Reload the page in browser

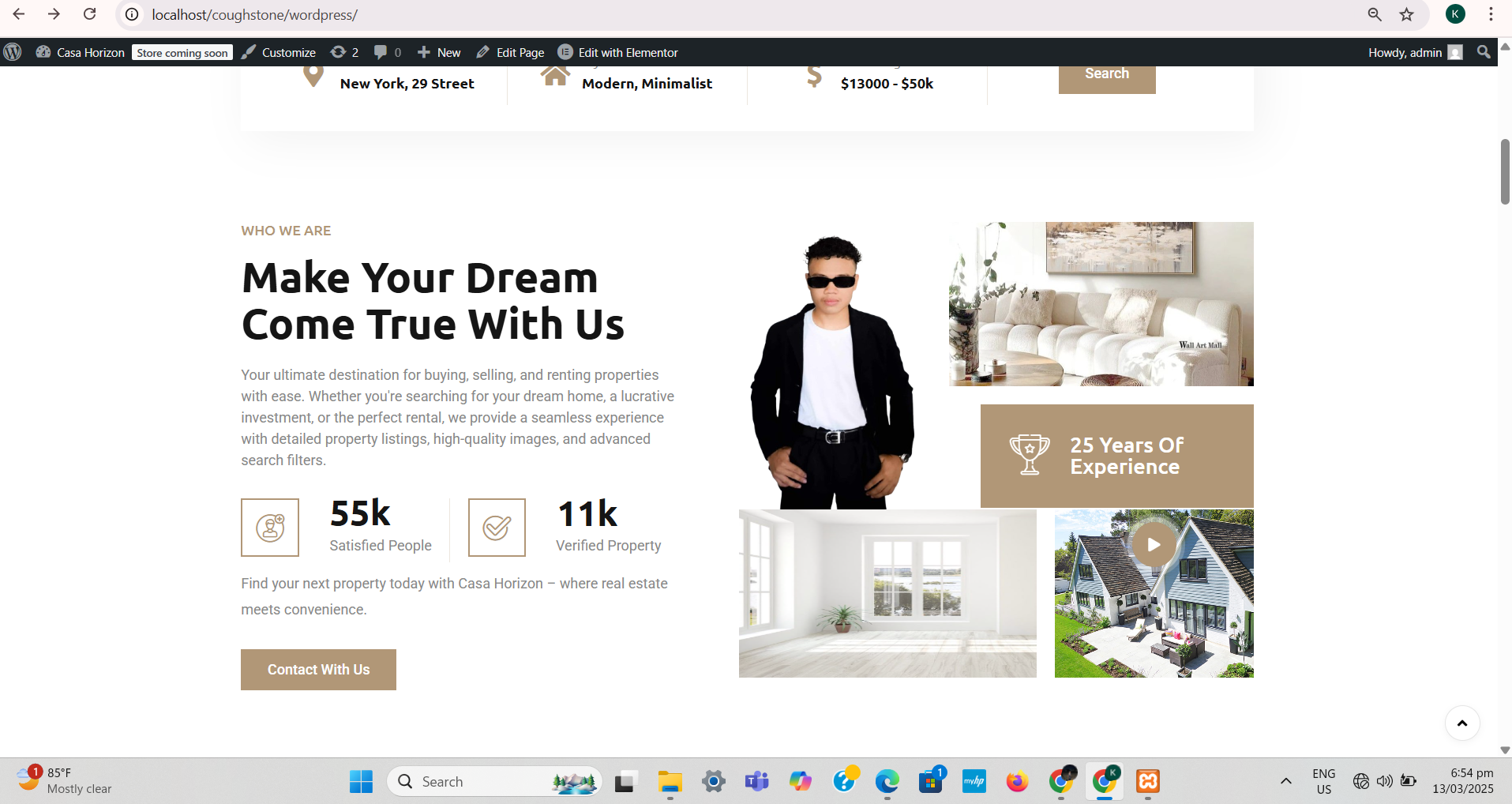tap(90, 14)
